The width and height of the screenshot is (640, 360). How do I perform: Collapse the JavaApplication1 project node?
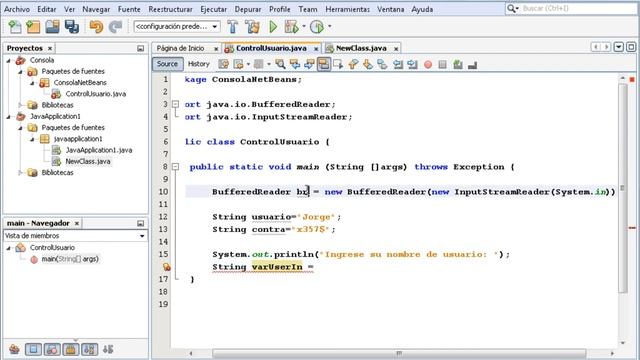[9, 117]
